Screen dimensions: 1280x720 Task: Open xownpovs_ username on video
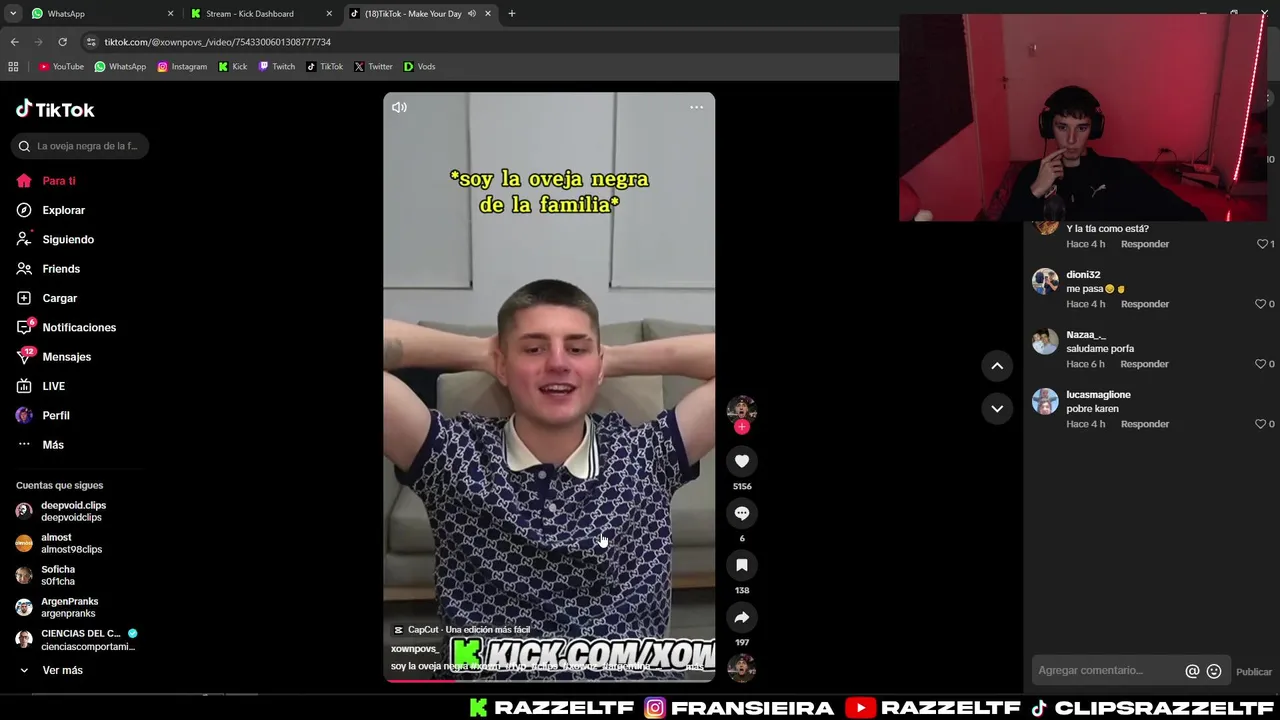tap(414, 649)
